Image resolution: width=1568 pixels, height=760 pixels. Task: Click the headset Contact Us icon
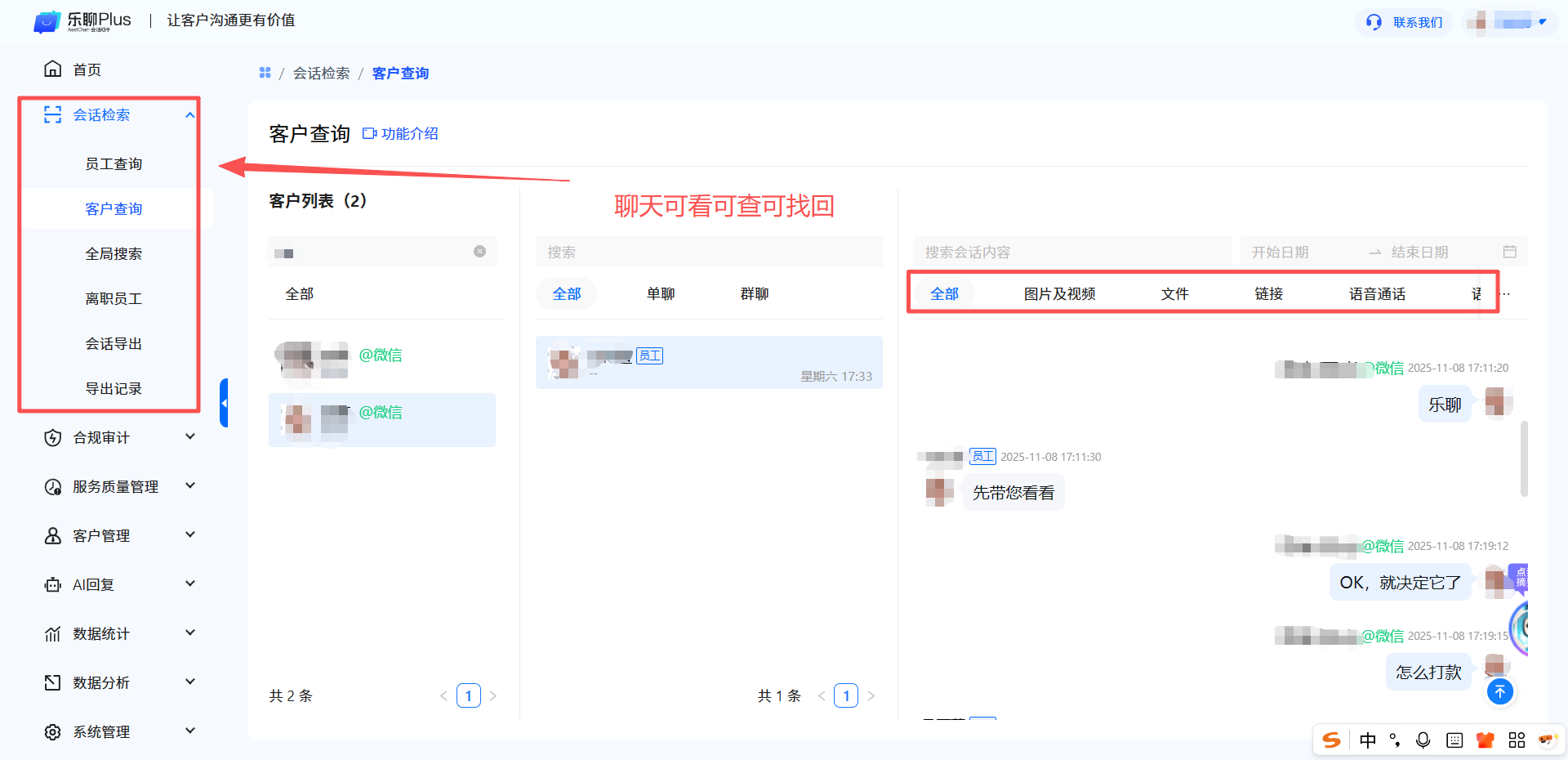[x=1374, y=22]
